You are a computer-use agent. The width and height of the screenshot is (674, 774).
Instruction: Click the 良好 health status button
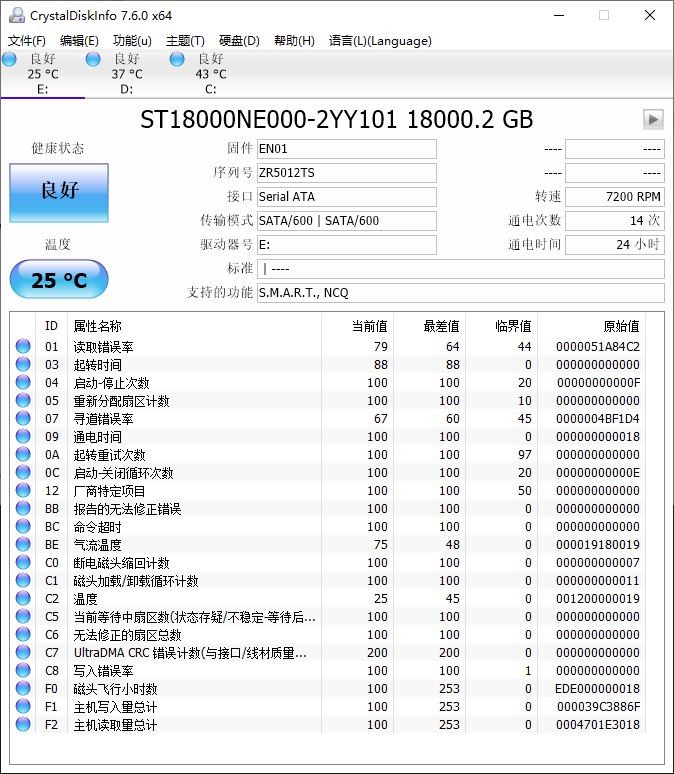(58, 192)
